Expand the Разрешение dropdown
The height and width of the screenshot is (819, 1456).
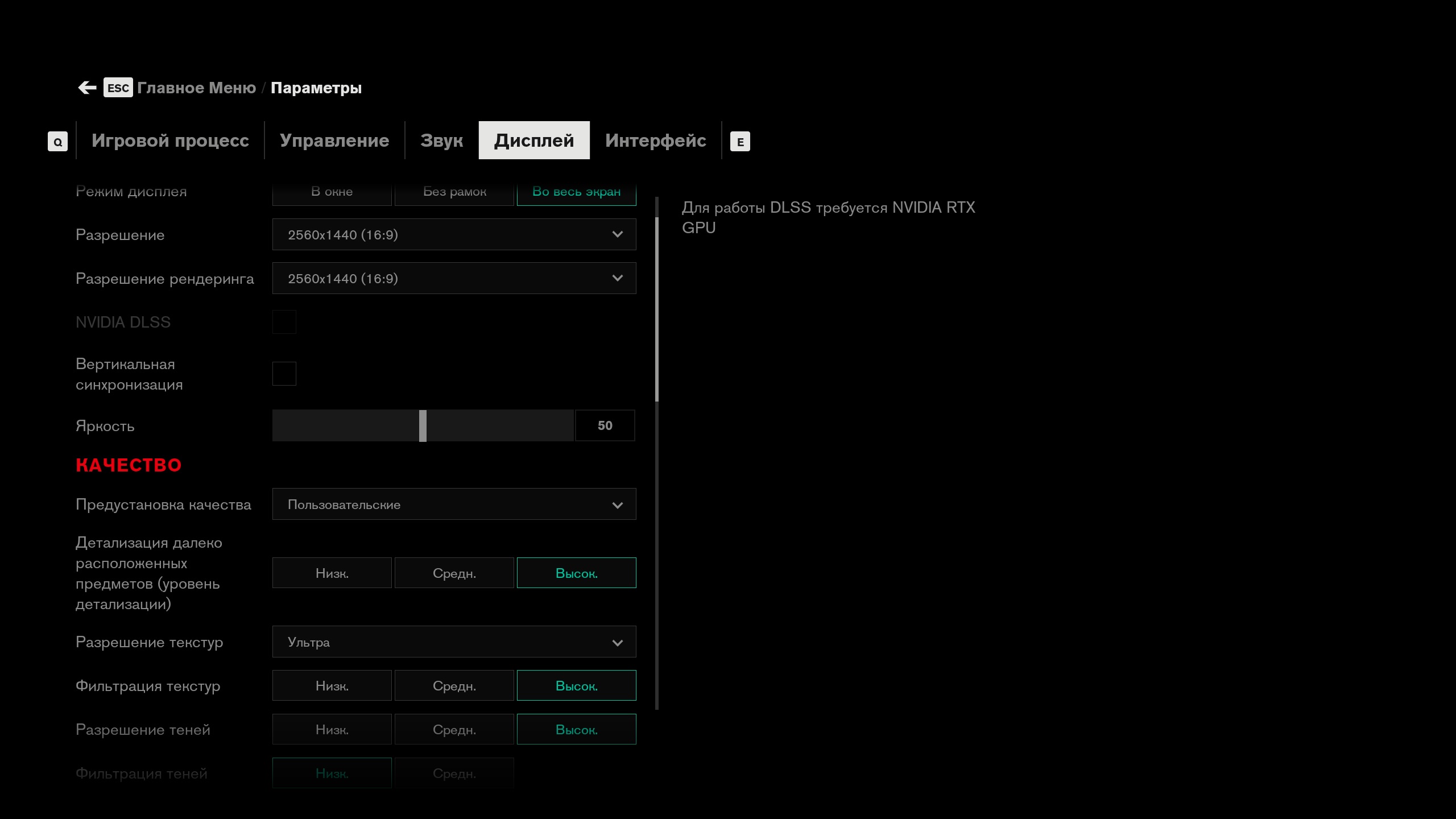click(x=454, y=234)
